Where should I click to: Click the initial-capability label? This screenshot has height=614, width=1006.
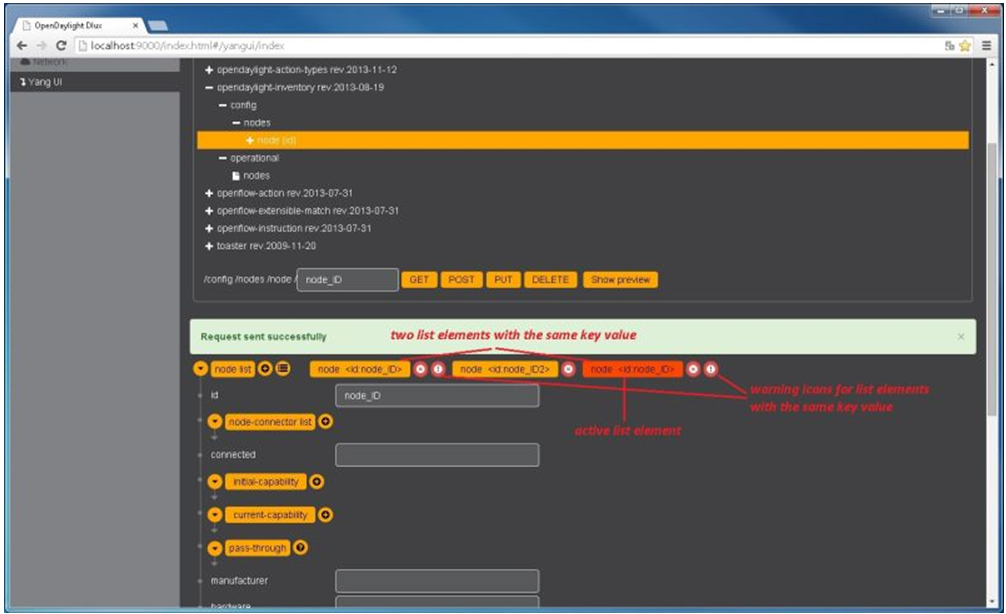tap(266, 481)
